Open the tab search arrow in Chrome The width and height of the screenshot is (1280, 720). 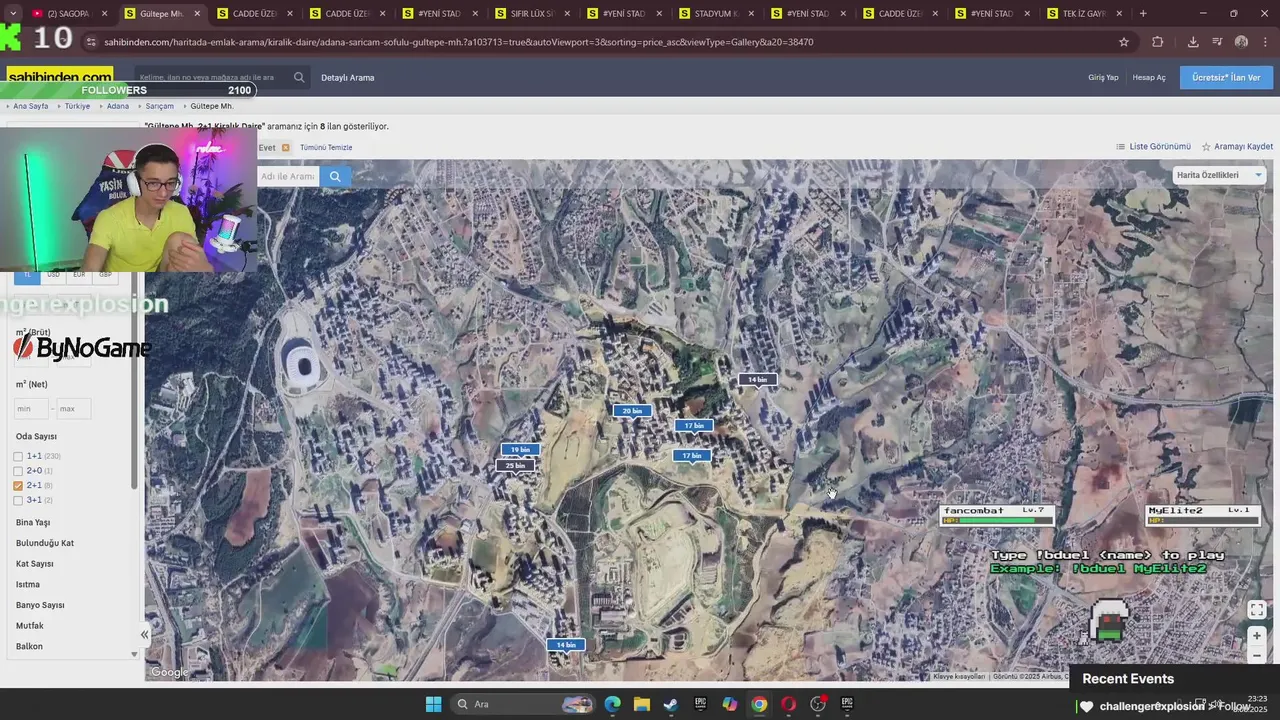(13, 13)
